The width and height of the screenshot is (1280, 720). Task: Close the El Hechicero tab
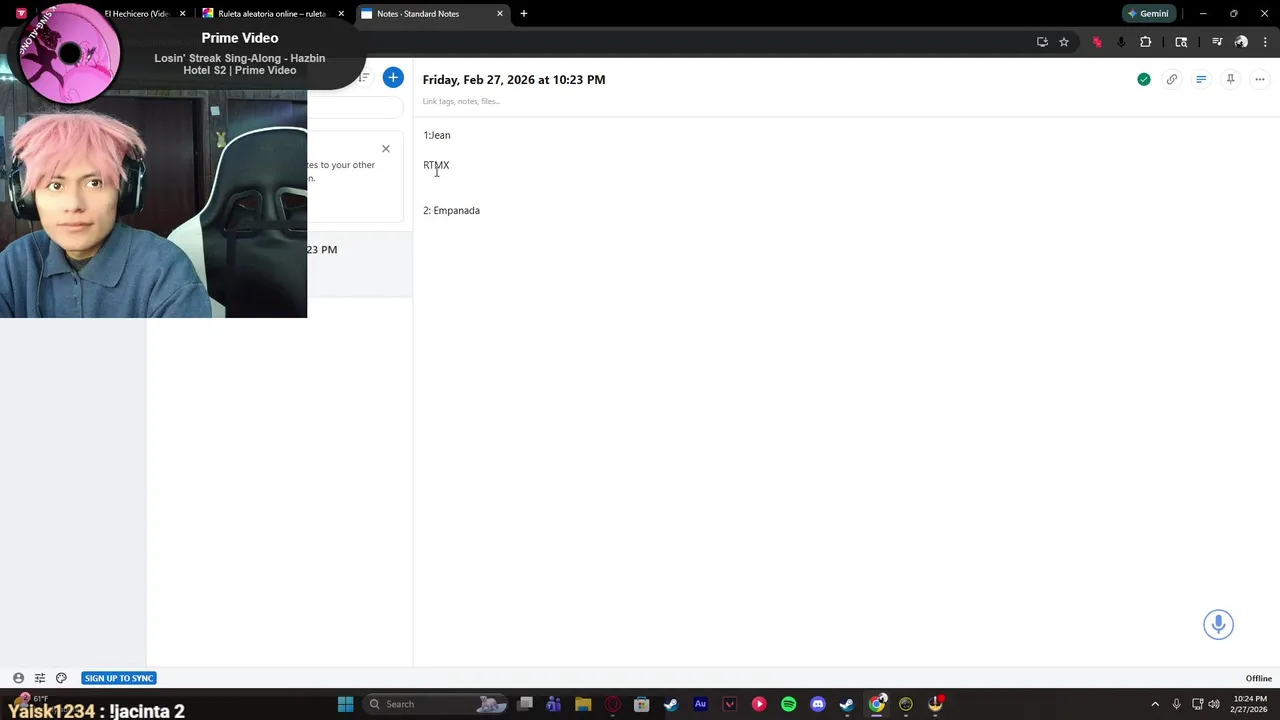click(182, 14)
